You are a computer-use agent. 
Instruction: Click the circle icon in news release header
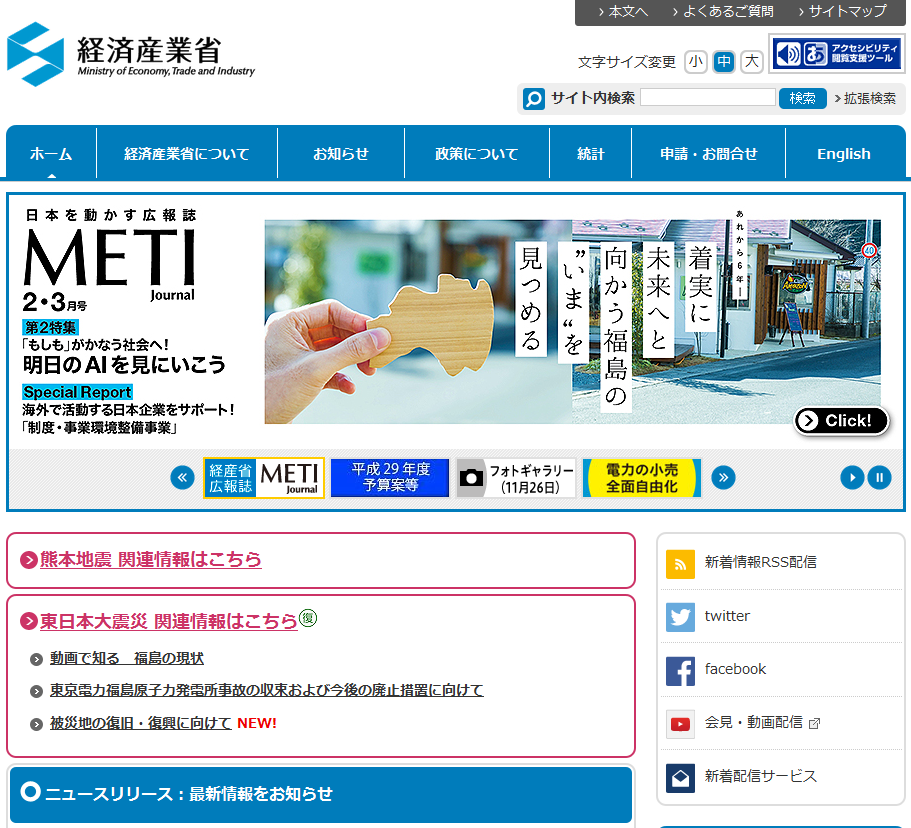click(30, 791)
